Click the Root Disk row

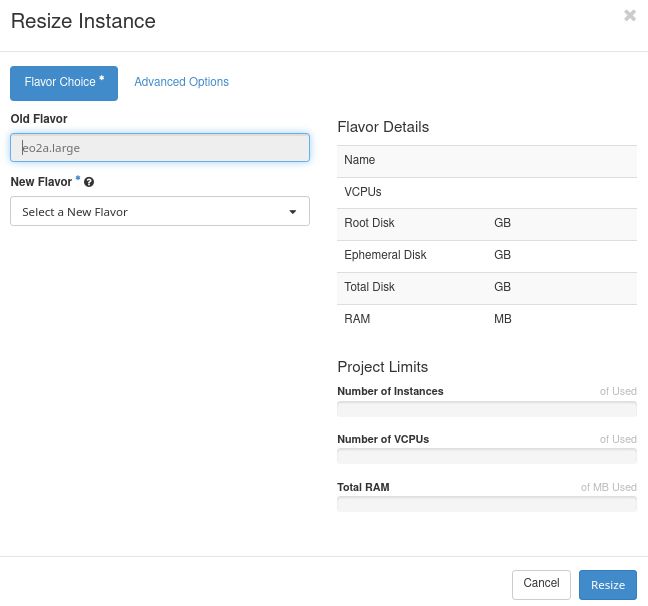click(486, 224)
